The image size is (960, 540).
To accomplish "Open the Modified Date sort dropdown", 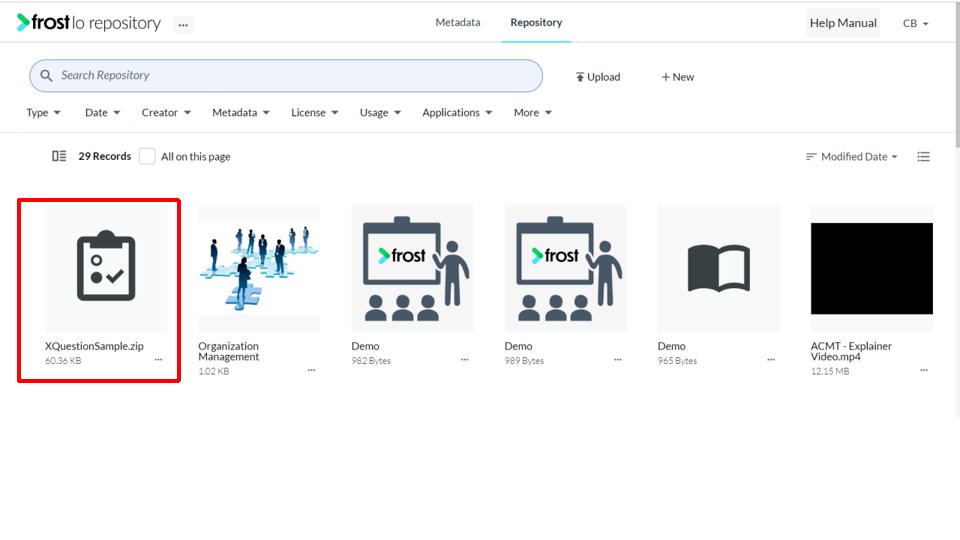I will click(852, 157).
